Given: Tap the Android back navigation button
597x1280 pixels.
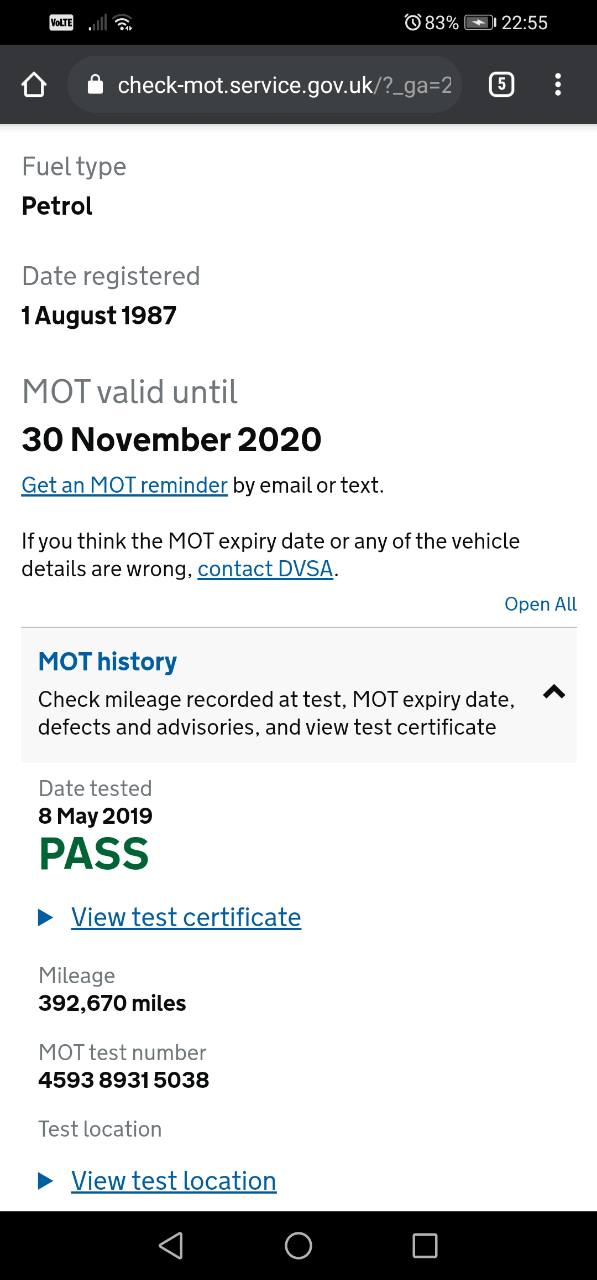Looking at the screenshot, I should (171, 1245).
